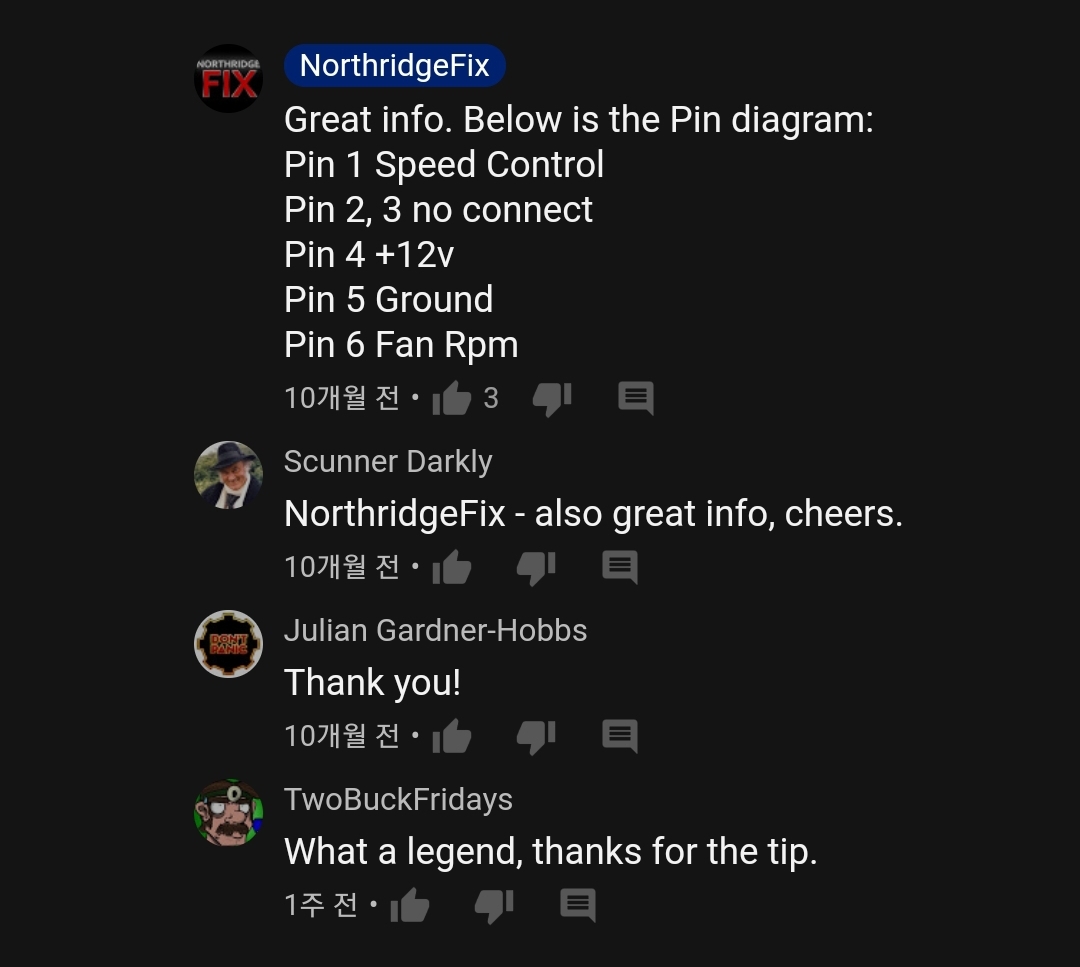The width and height of the screenshot is (1080, 967).
Task: Like Scunner Darkly's comment
Action: 451,568
